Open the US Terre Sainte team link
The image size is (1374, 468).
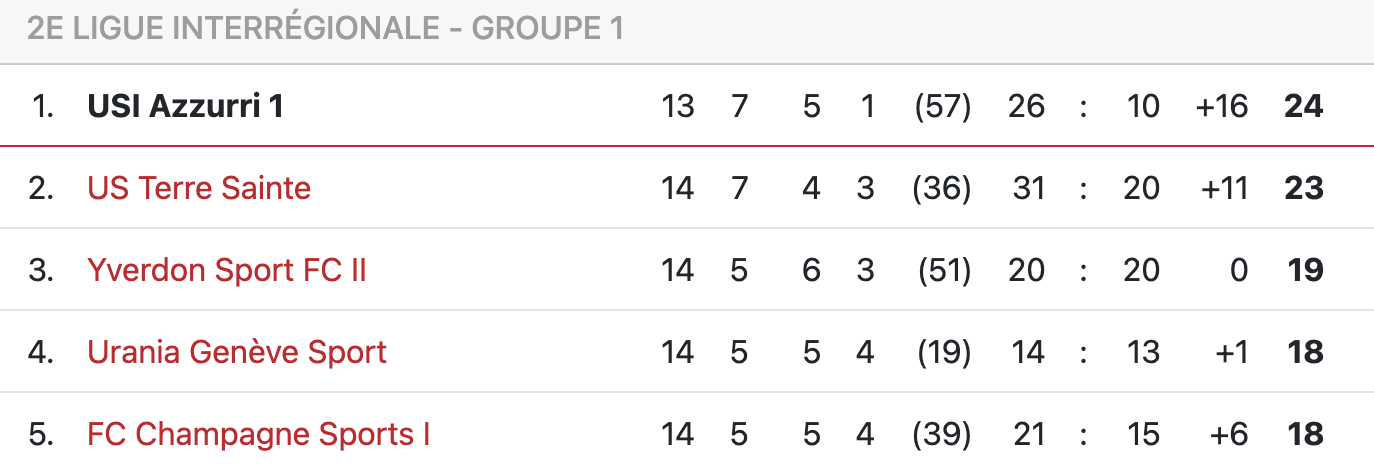tap(199, 188)
